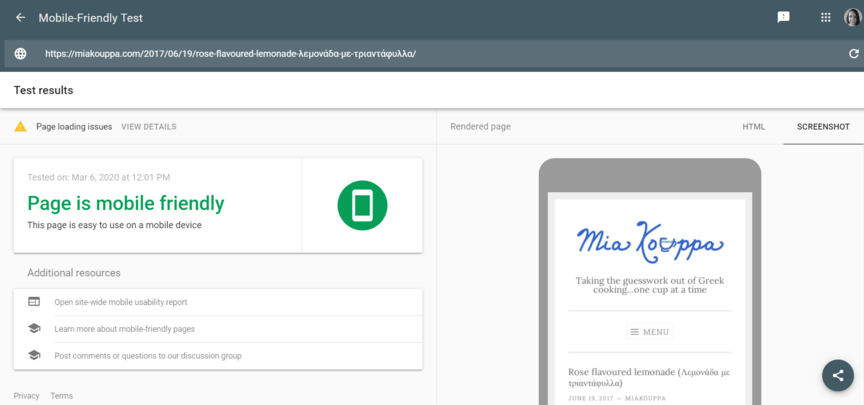Learn more about mobile-friendly pages
This screenshot has height=405, width=864.
125,329
